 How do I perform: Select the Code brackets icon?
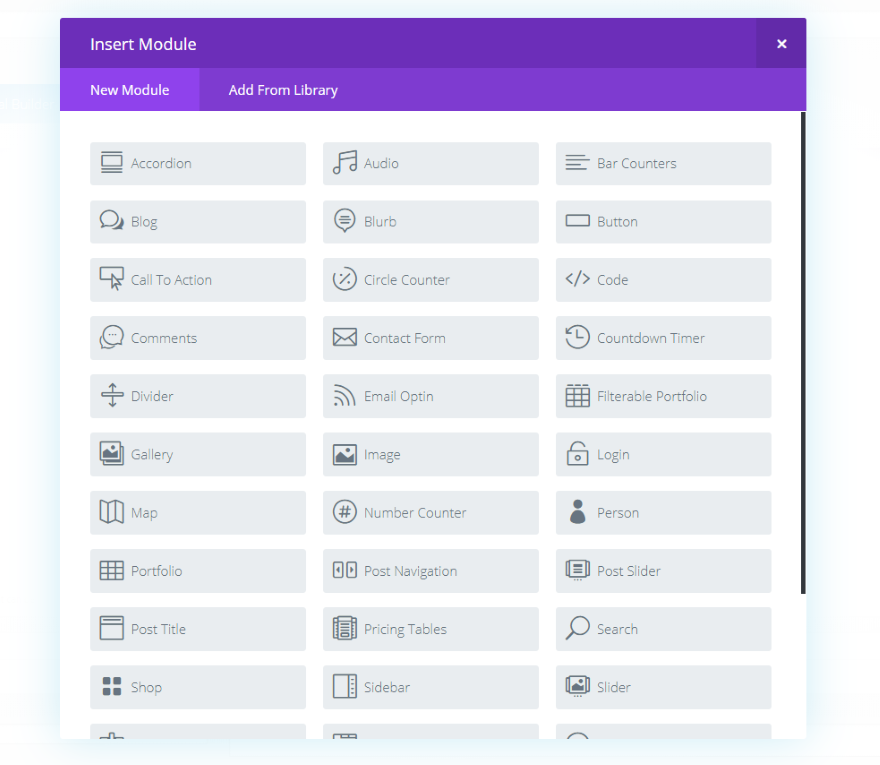pos(577,280)
